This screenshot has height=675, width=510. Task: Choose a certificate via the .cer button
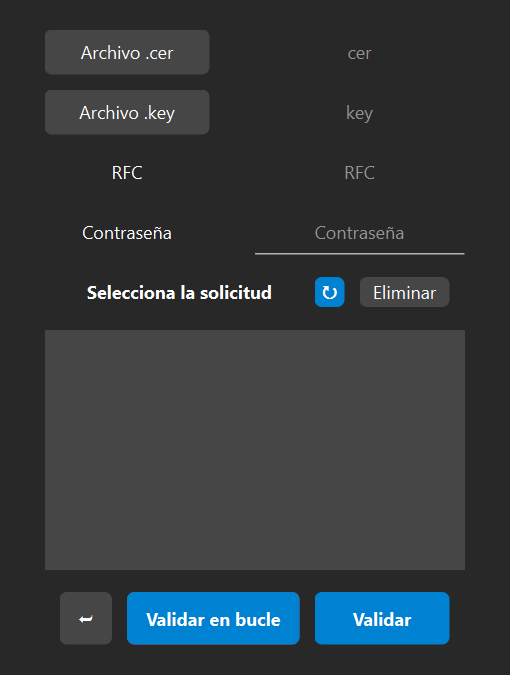[x=127, y=53]
